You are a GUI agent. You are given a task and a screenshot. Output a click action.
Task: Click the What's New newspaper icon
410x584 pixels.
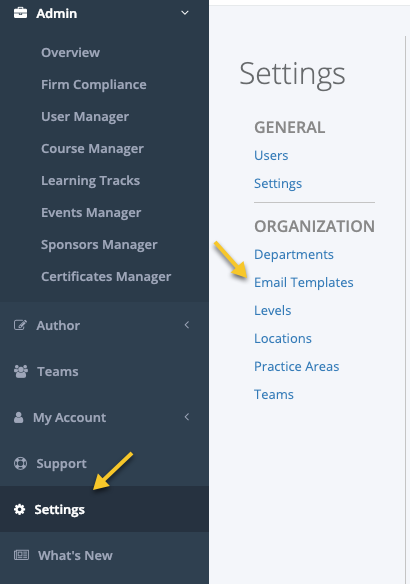pyautogui.click(x=21, y=555)
